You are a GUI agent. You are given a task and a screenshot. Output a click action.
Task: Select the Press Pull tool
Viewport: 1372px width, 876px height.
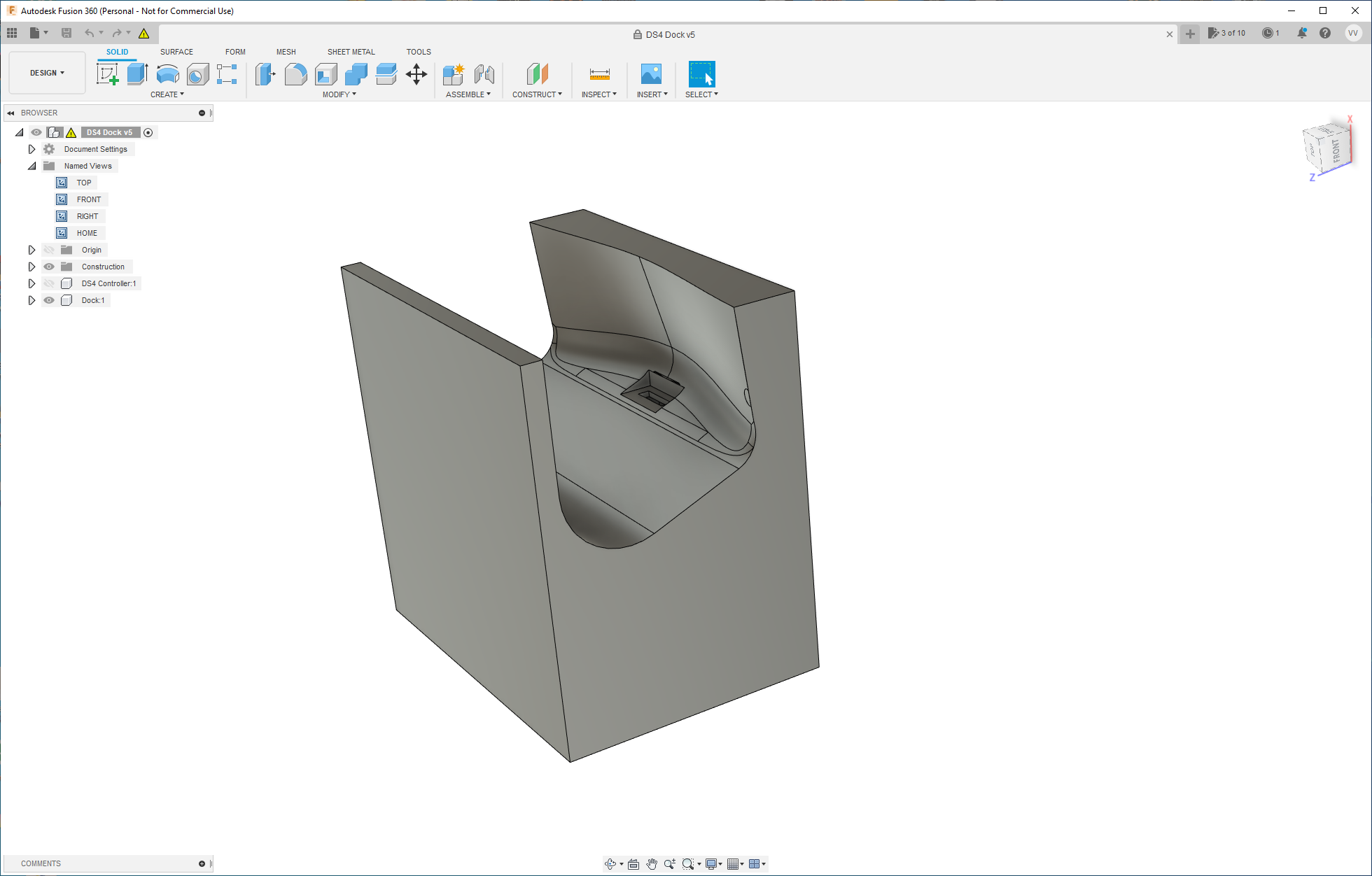click(x=265, y=73)
